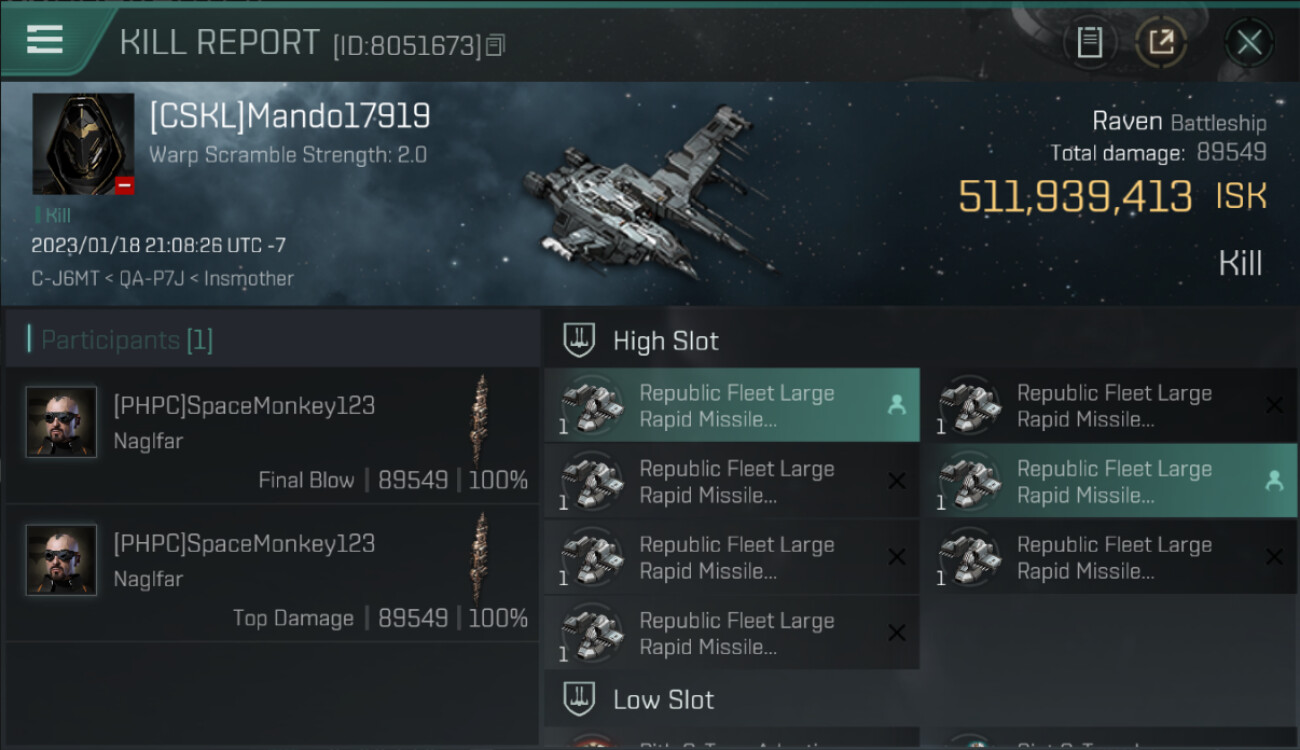Open the clipboard notes icon in header
1300x750 pixels.
point(1089,42)
